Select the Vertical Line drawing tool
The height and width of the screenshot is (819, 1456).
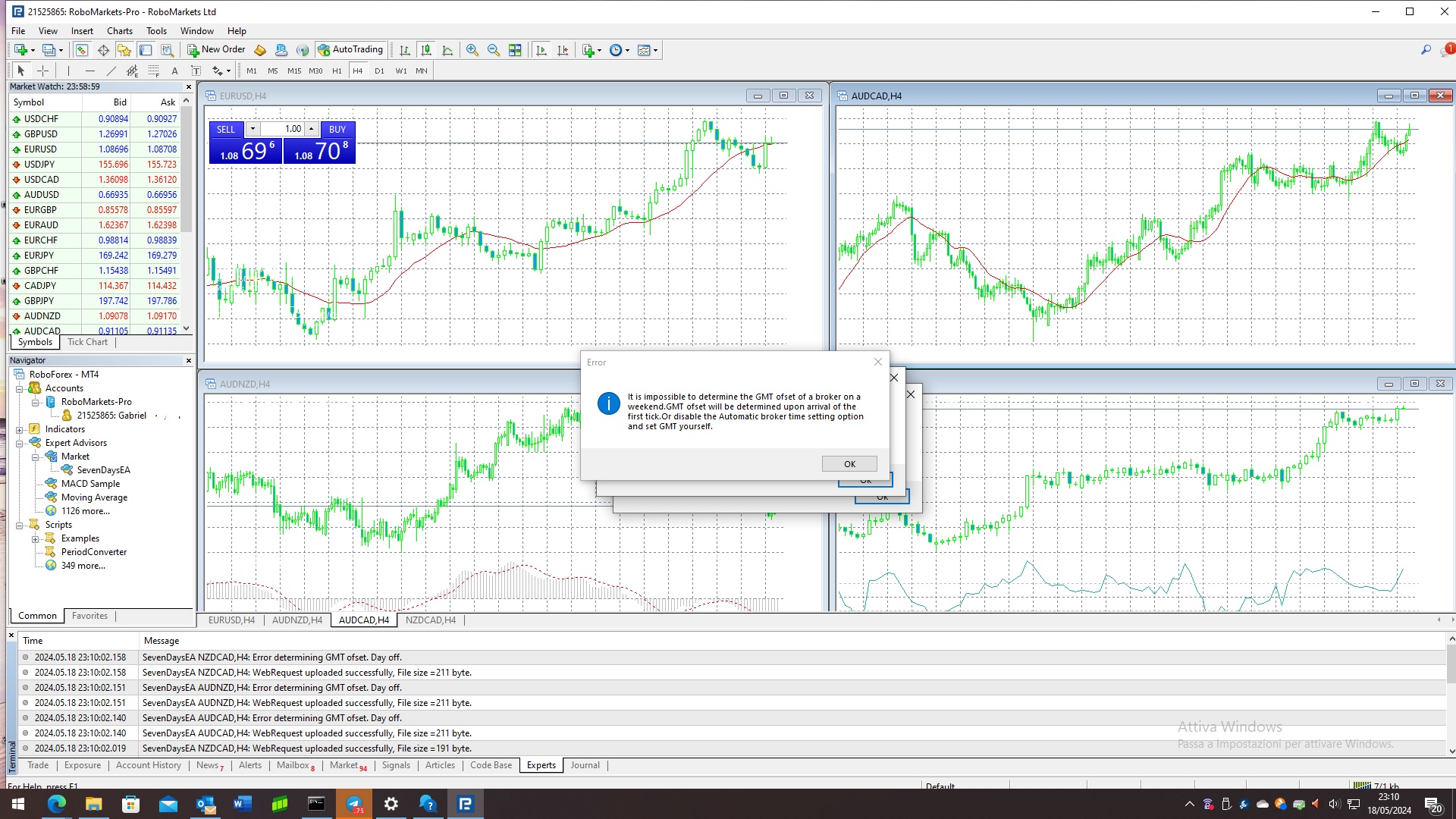click(x=68, y=71)
